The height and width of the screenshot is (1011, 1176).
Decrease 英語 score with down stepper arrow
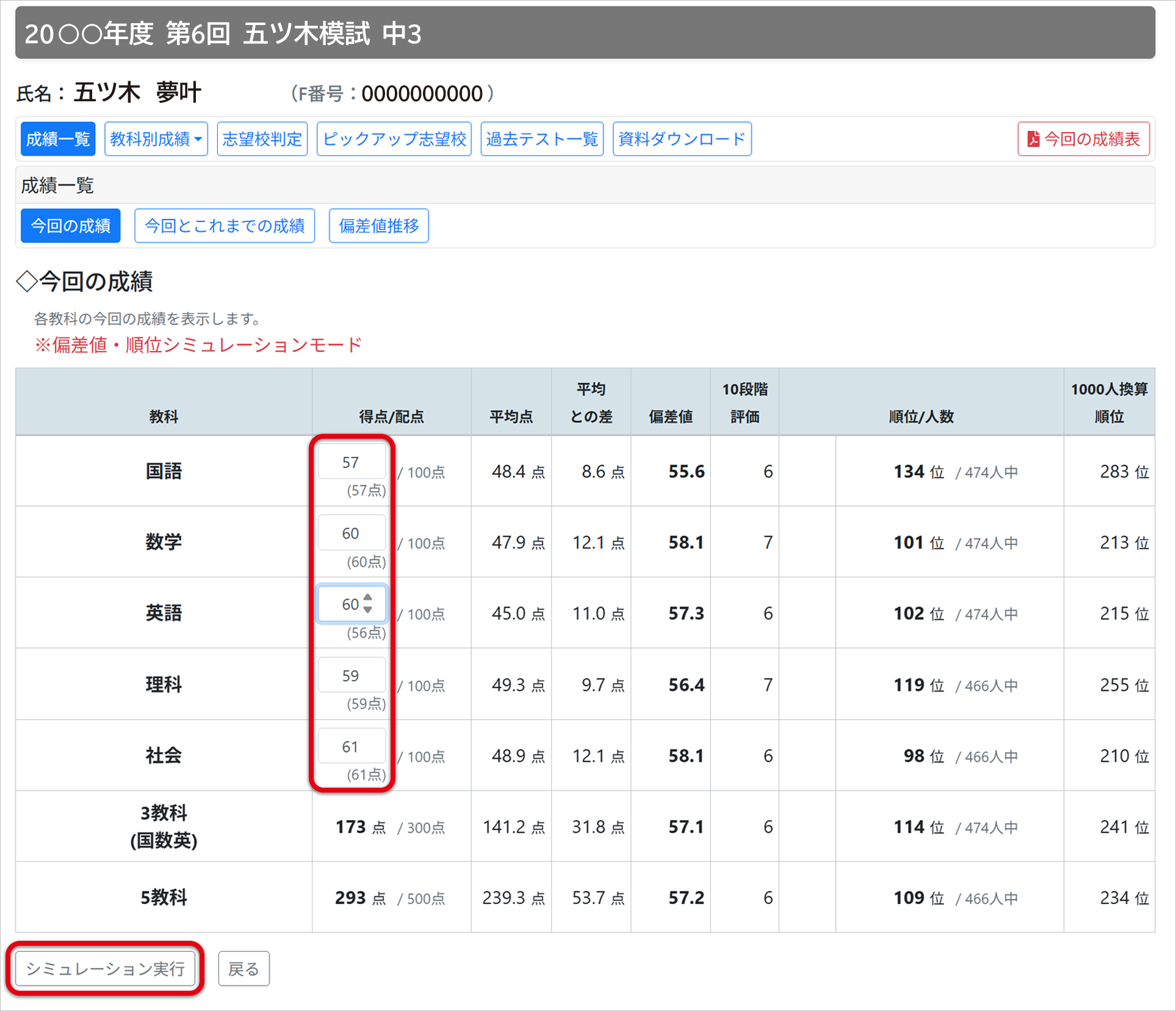[x=367, y=610]
